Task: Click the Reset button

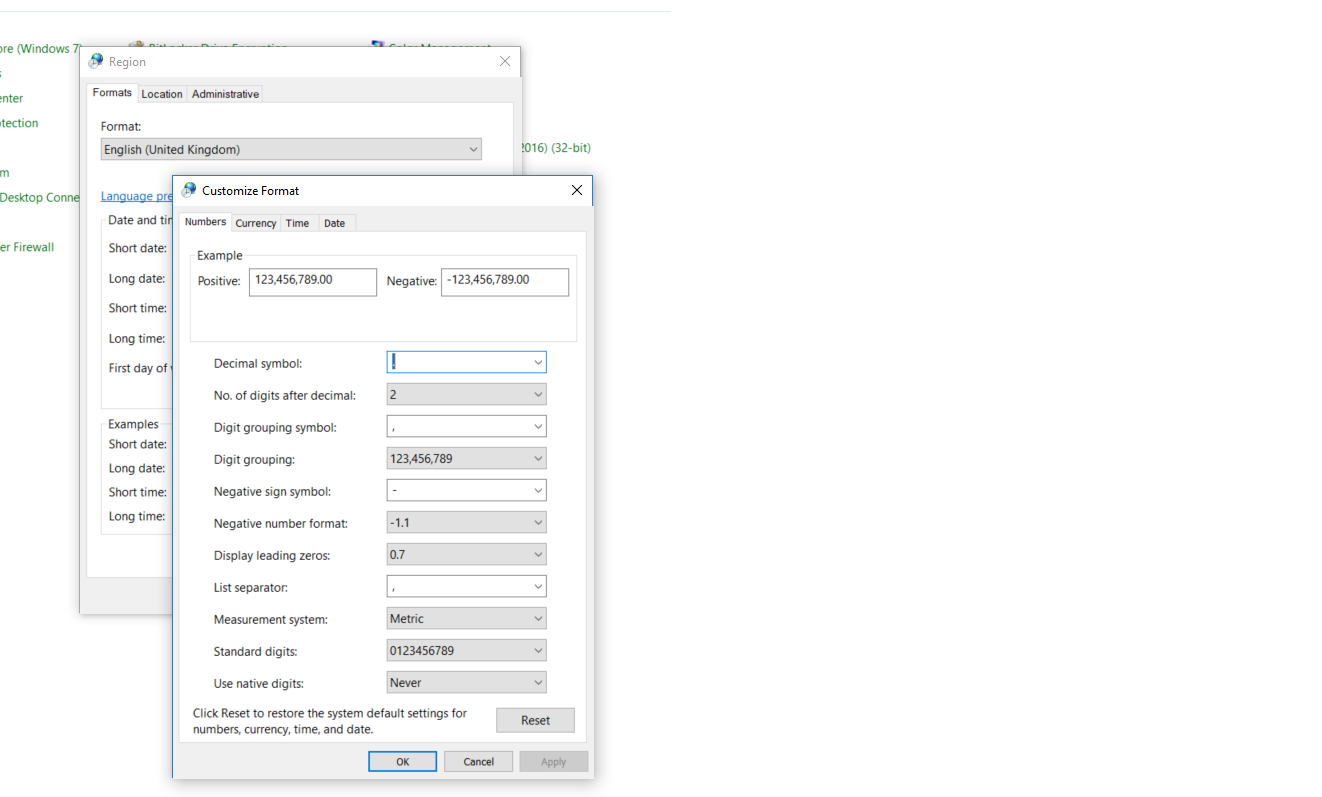Action: click(x=535, y=720)
